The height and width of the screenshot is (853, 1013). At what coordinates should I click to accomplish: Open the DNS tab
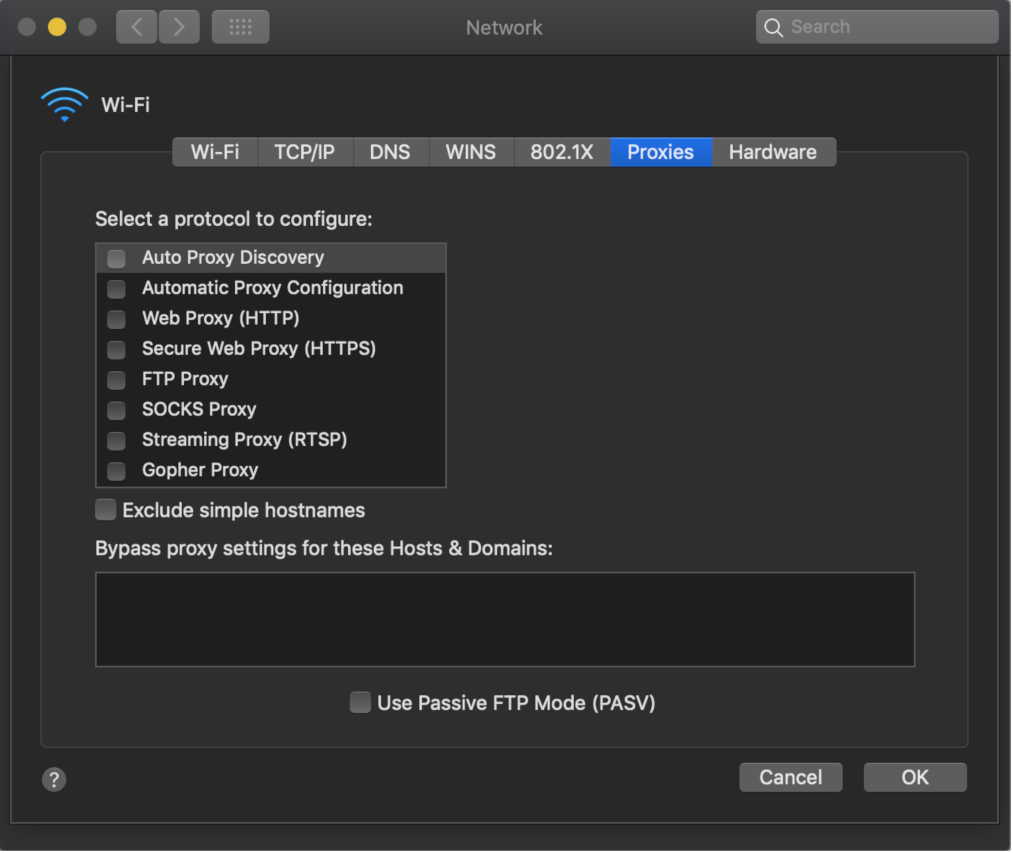click(x=390, y=153)
